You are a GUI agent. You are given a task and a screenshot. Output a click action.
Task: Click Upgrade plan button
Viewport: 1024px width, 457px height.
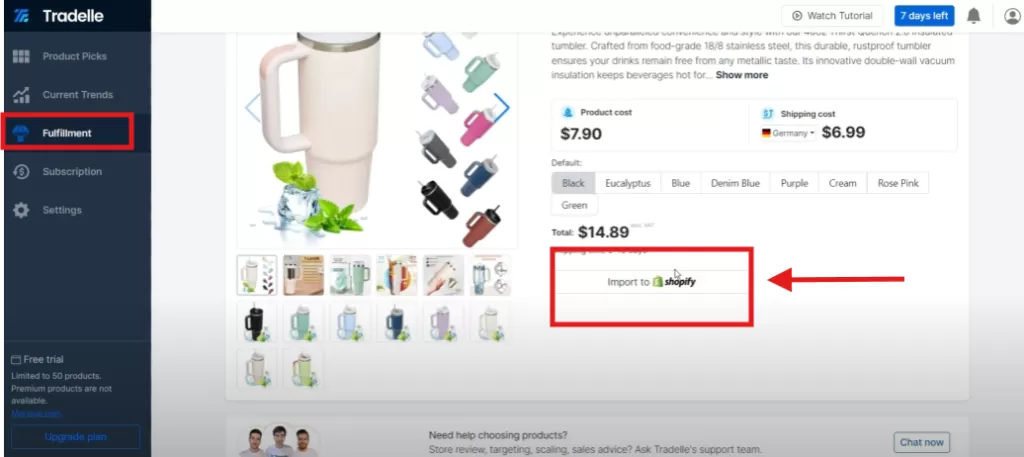tap(76, 437)
